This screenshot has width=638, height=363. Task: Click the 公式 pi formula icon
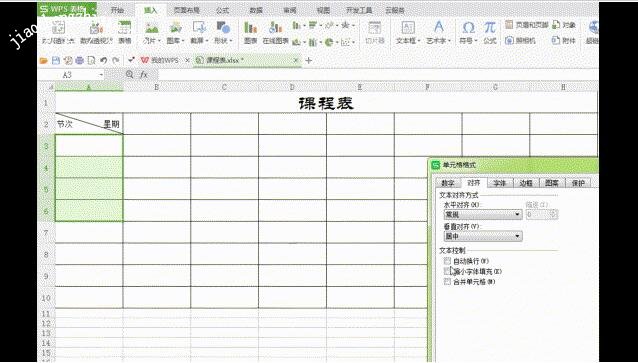point(490,28)
